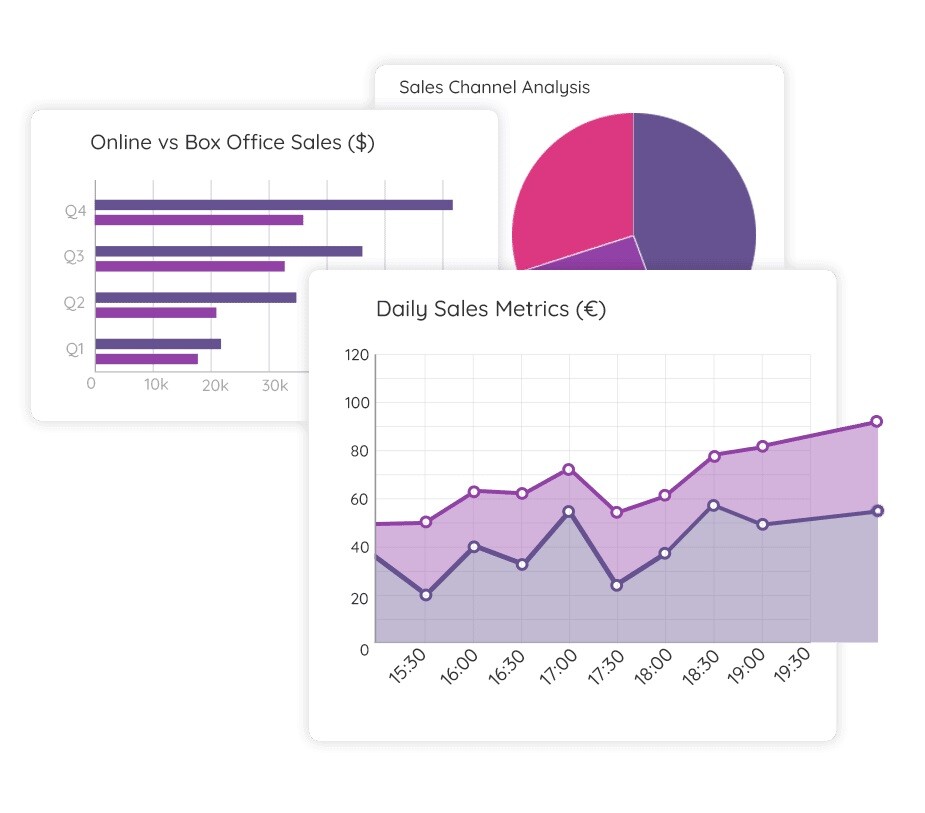Click the 20k label on bar chart axis
Image resolution: width=925 pixels, height=813 pixels.
(215, 386)
